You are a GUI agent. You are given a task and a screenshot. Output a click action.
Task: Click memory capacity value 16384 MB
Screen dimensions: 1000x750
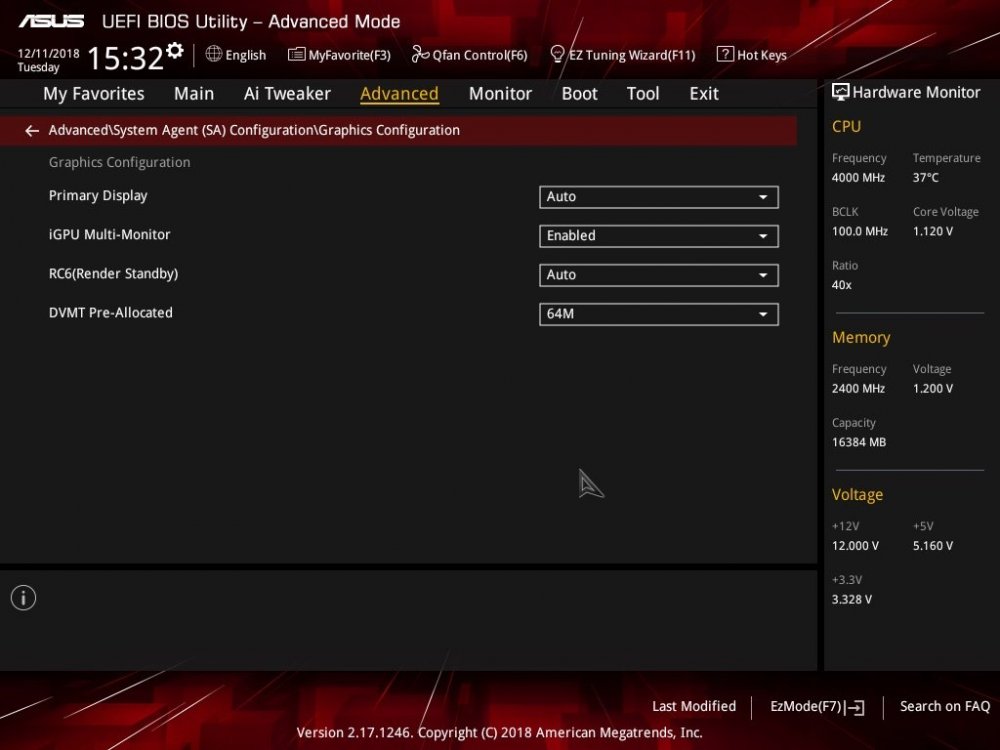pyautogui.click(x=859, y=442)
